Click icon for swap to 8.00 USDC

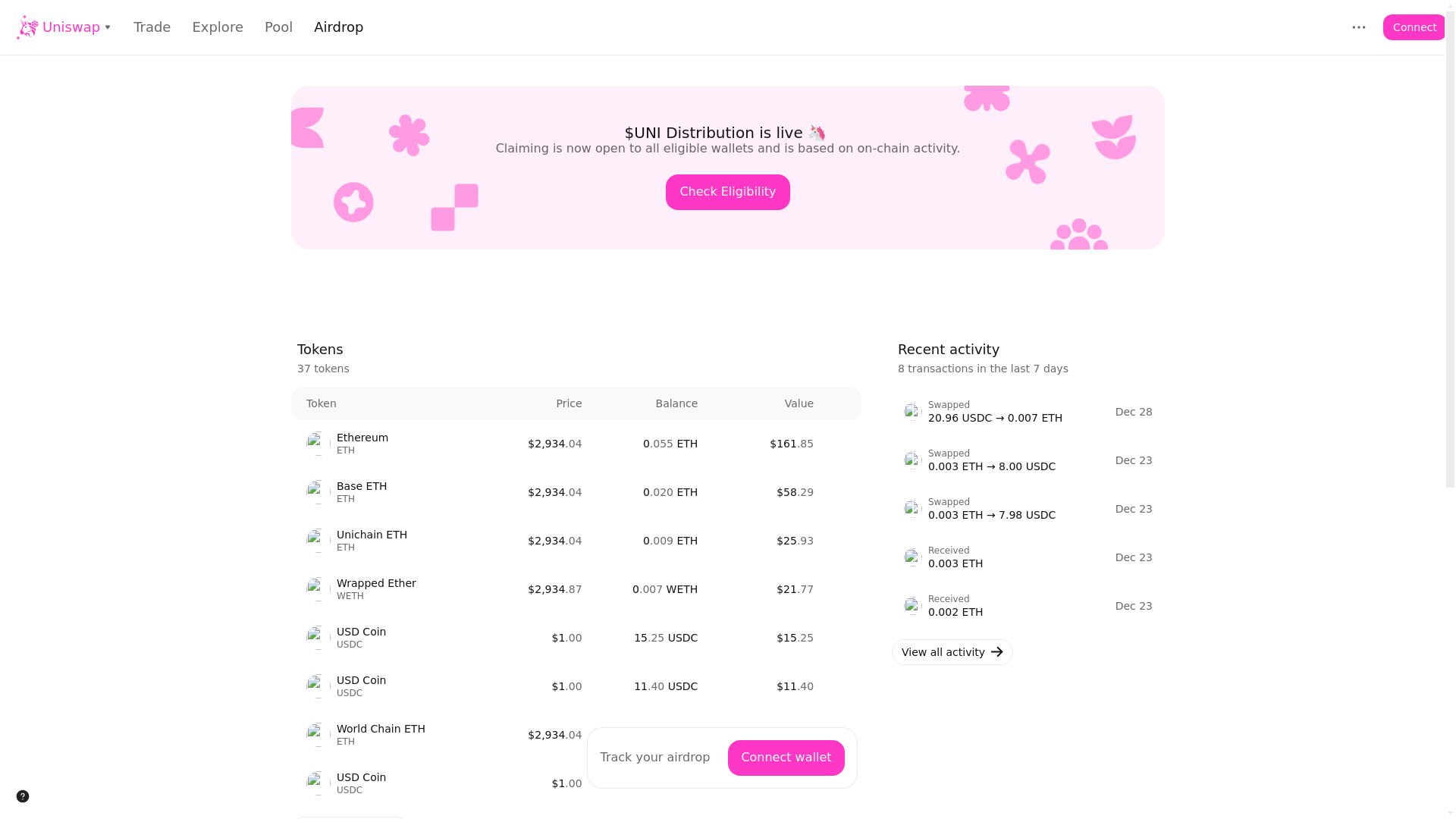click(x=913, y=460)
